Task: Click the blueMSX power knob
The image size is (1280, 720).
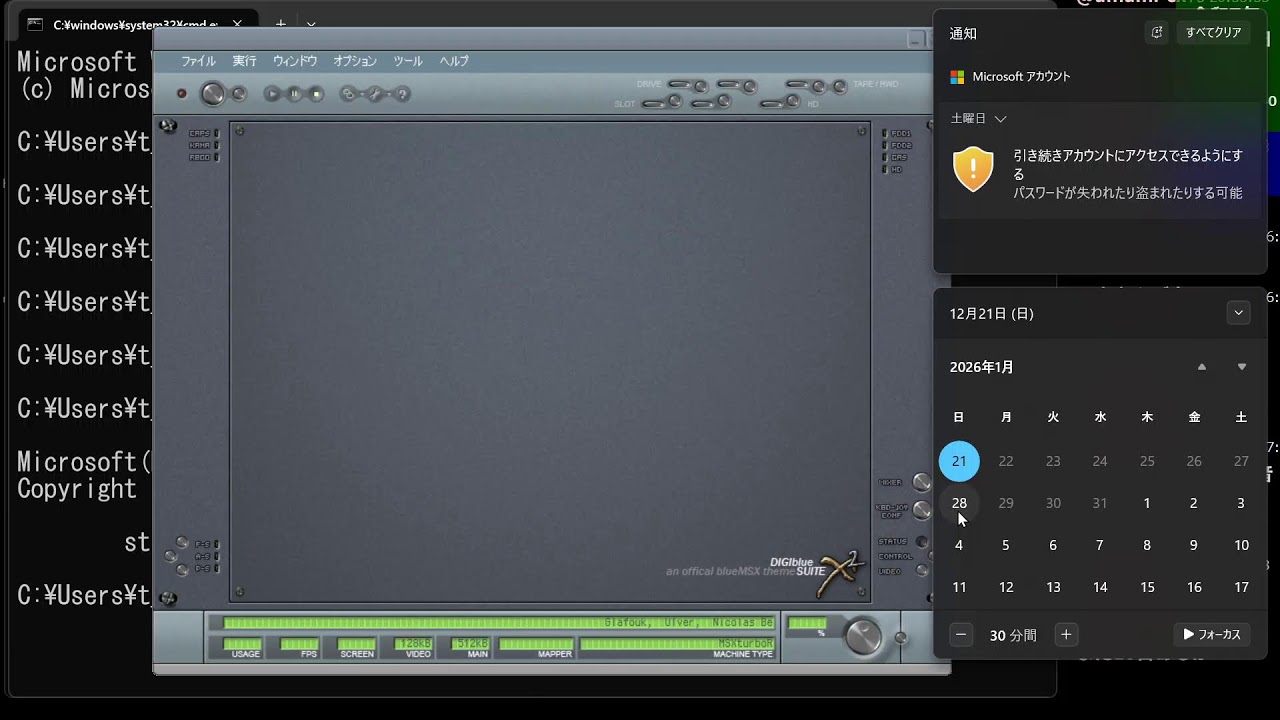Action: pyautogui.click(x=213, y=94)
